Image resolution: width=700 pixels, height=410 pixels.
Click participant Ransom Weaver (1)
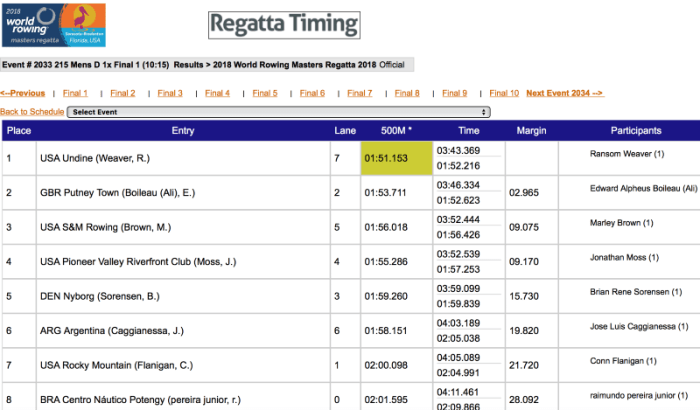[627, 154]
